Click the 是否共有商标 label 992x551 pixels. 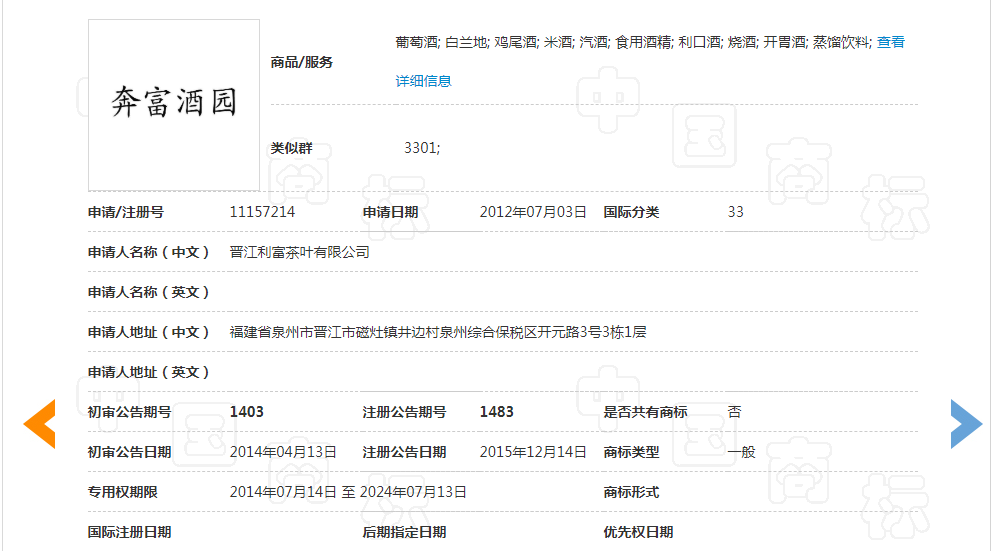645,412
